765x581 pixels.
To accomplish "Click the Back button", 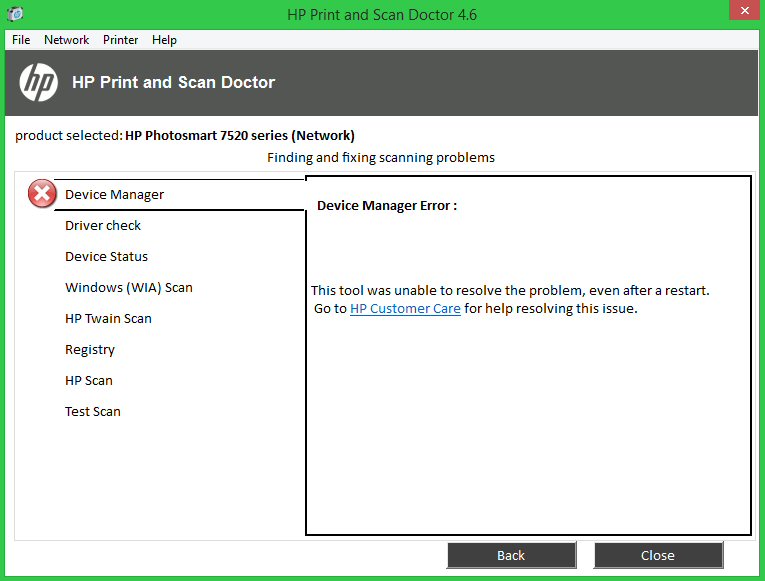I will (x=511, y=555).
